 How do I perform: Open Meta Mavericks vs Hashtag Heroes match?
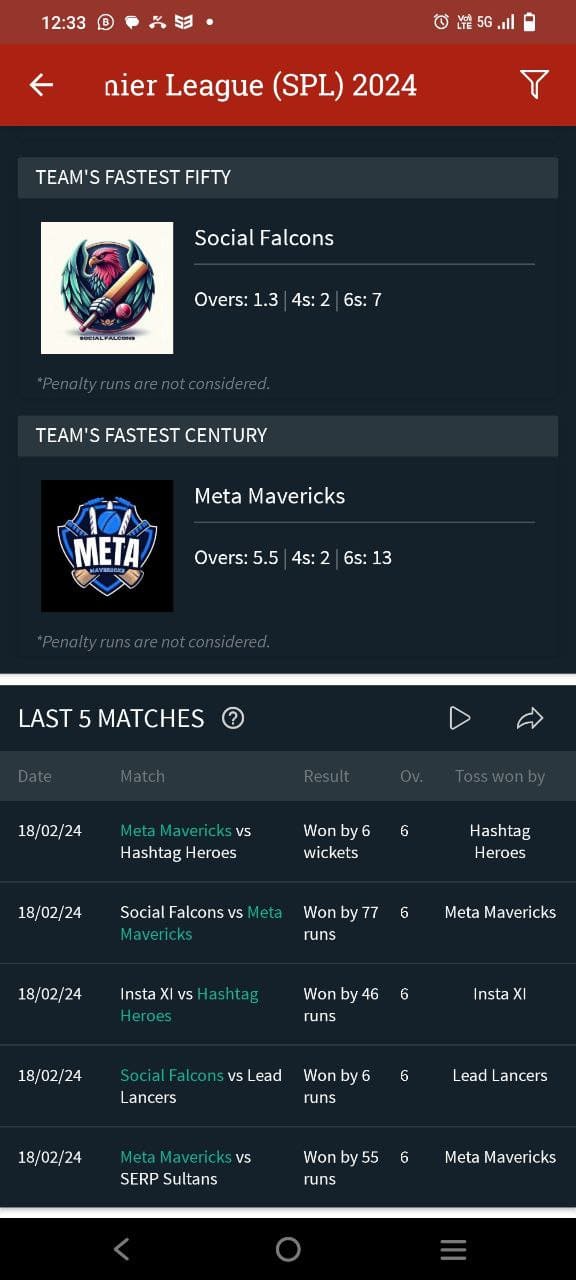[x=288, y=841]
